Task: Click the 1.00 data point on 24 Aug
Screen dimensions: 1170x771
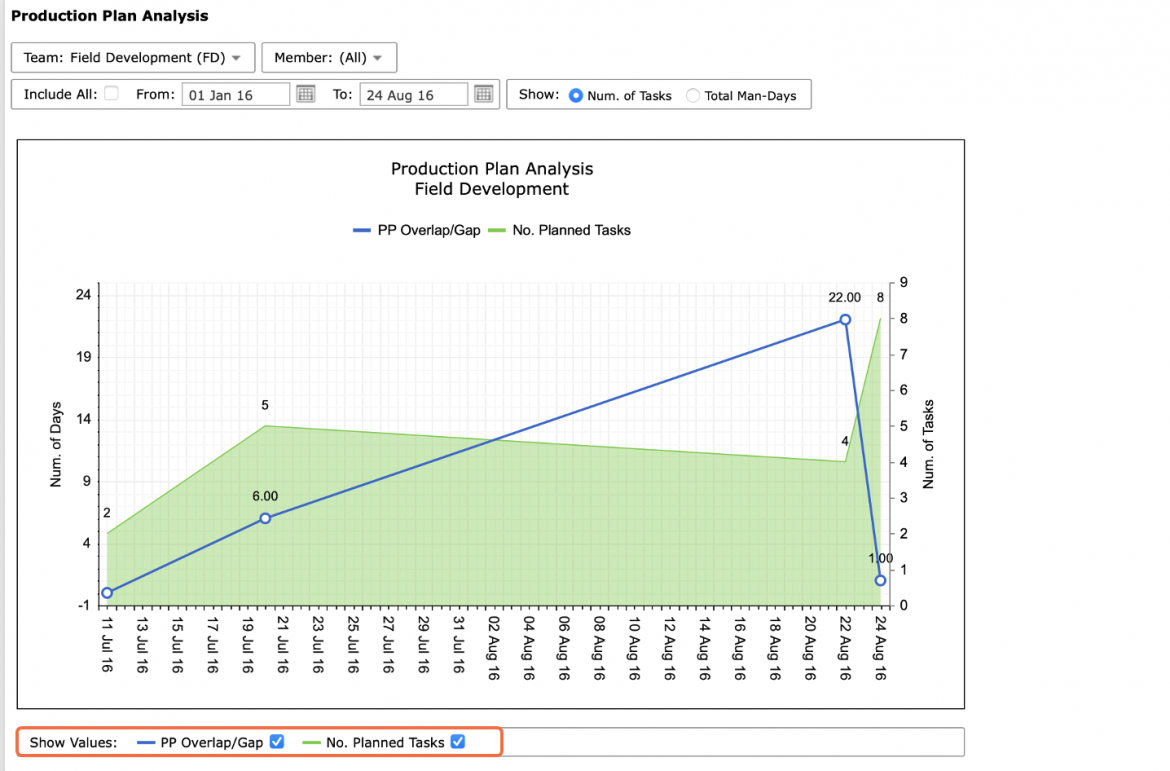Action: coord(880,580)
